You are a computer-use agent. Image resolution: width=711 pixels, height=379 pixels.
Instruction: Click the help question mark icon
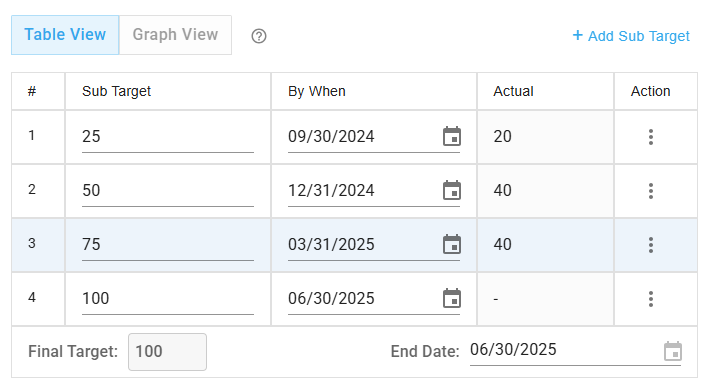pyautogui.click(x=259, y=36)
